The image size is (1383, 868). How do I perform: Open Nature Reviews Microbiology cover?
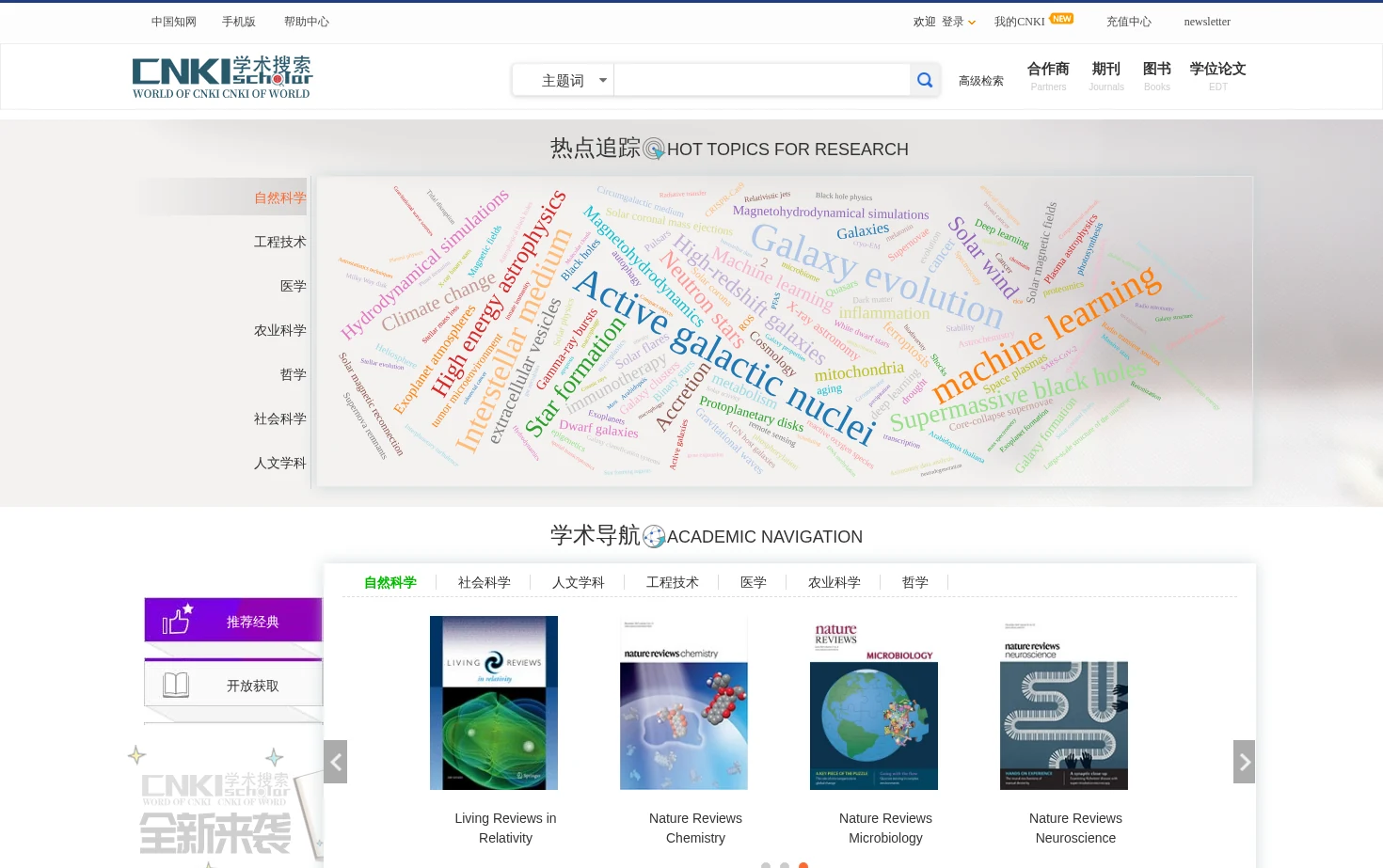coord(874,702)
